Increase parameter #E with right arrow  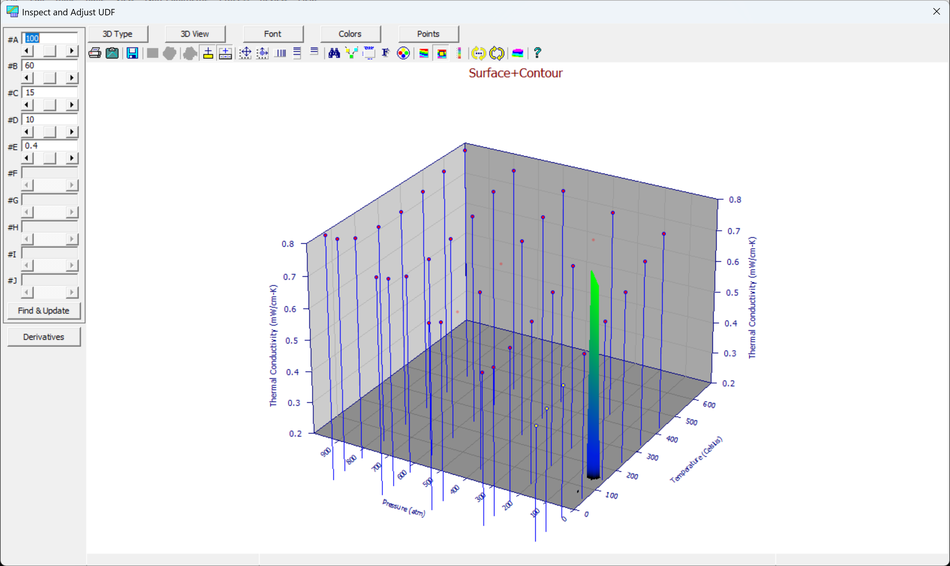[x=72, y=158]
